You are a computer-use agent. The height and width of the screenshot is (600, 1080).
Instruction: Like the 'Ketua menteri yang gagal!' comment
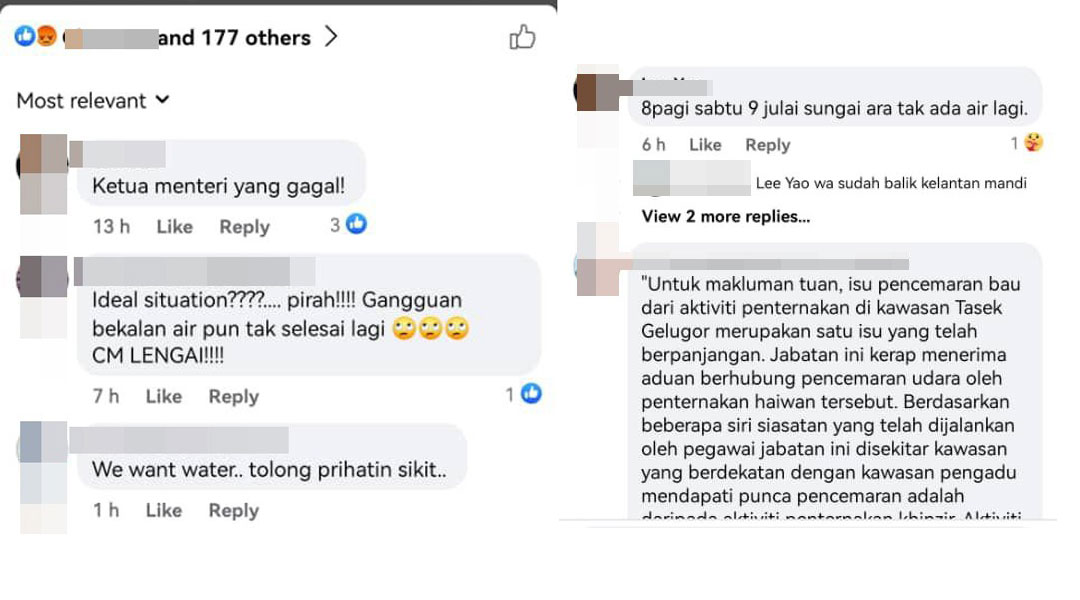(174, 227)
